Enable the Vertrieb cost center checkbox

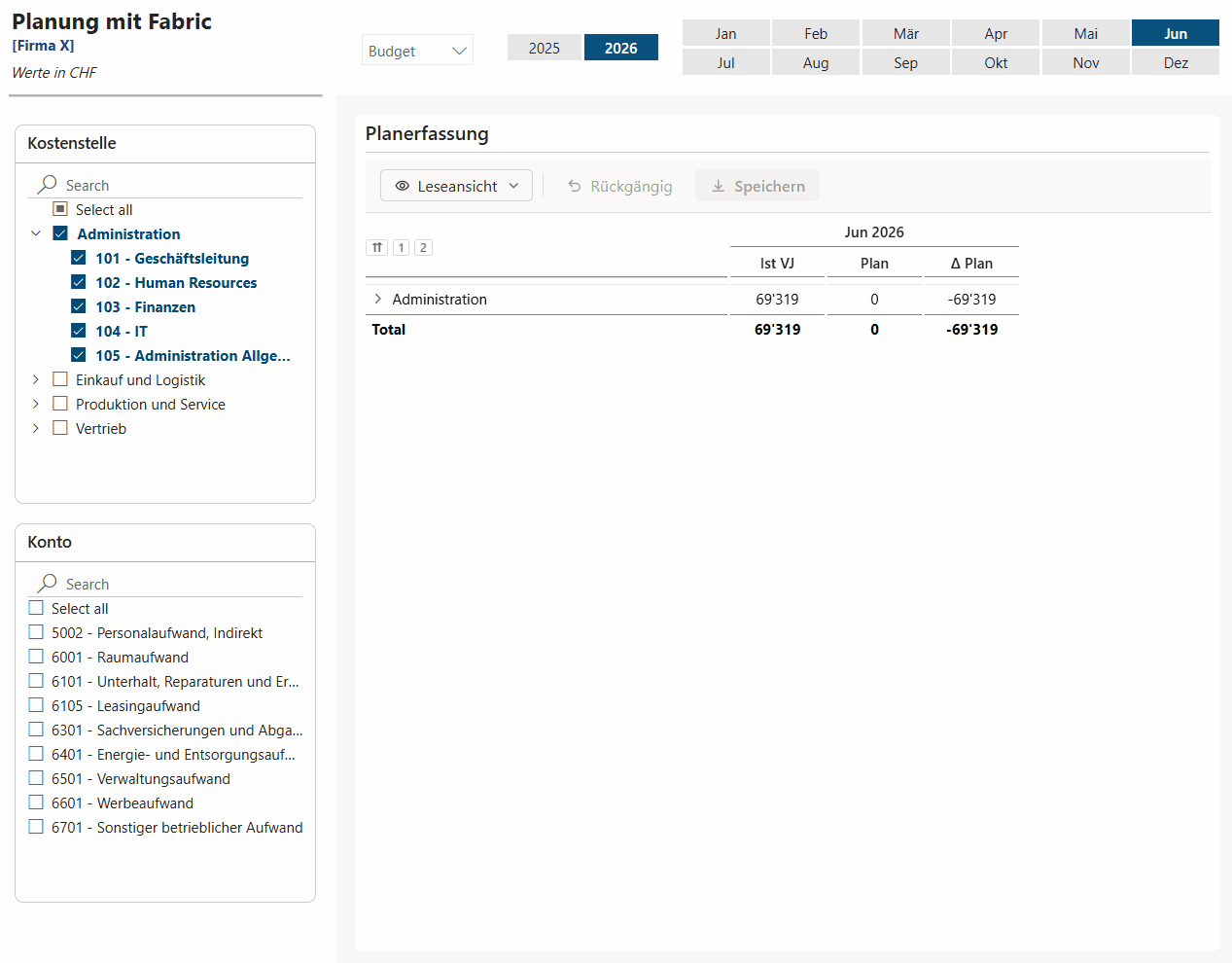[60, 428]
